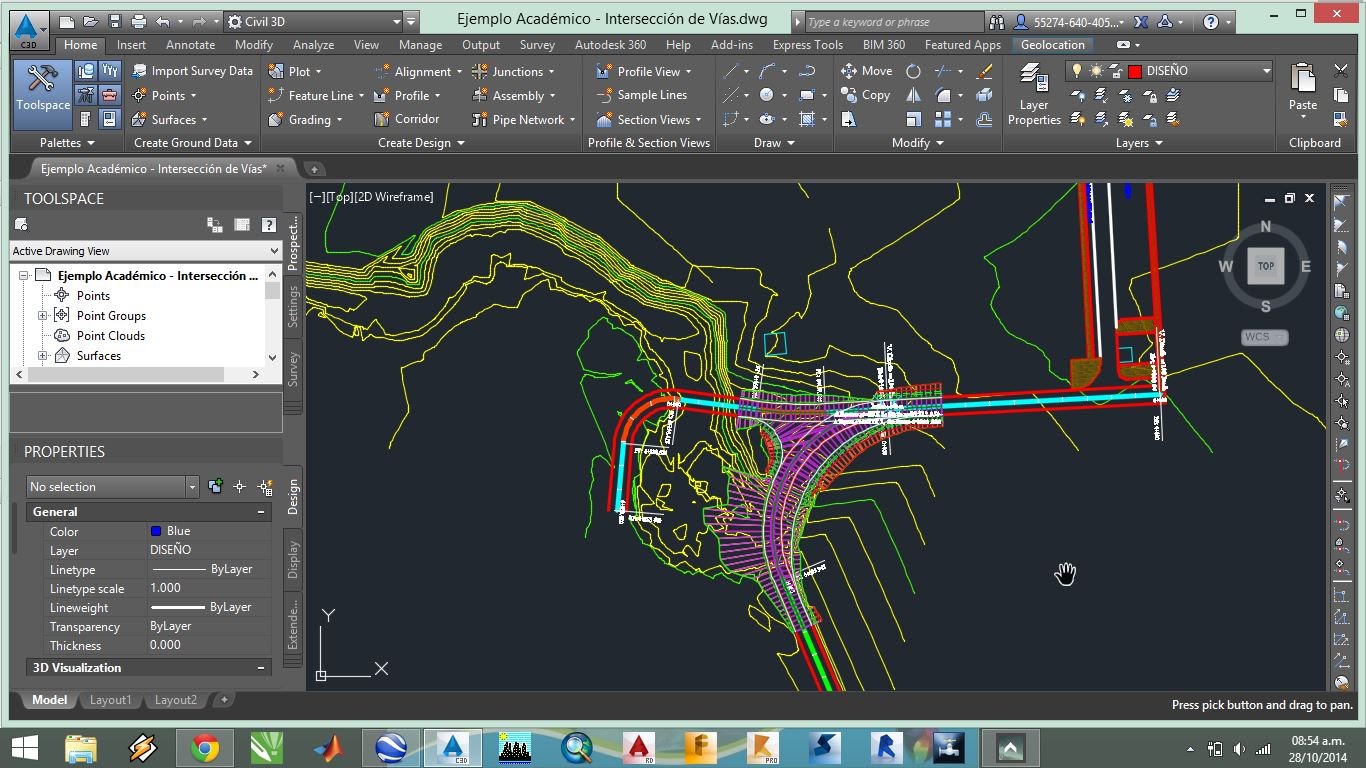Image resolution: width=1366 pixels, height=768 pixels.
Task: Select the Mirror tool icon
Action: point(913,95)
